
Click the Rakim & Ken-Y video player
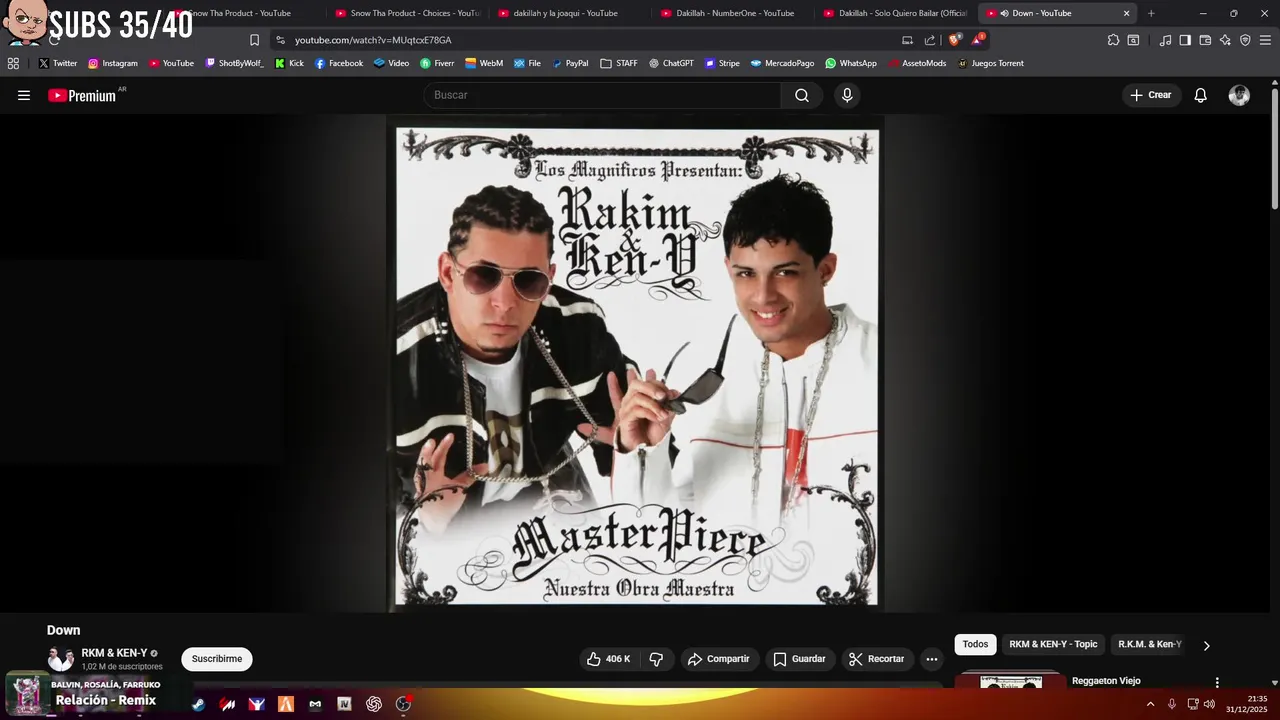(x=636, y=364)
